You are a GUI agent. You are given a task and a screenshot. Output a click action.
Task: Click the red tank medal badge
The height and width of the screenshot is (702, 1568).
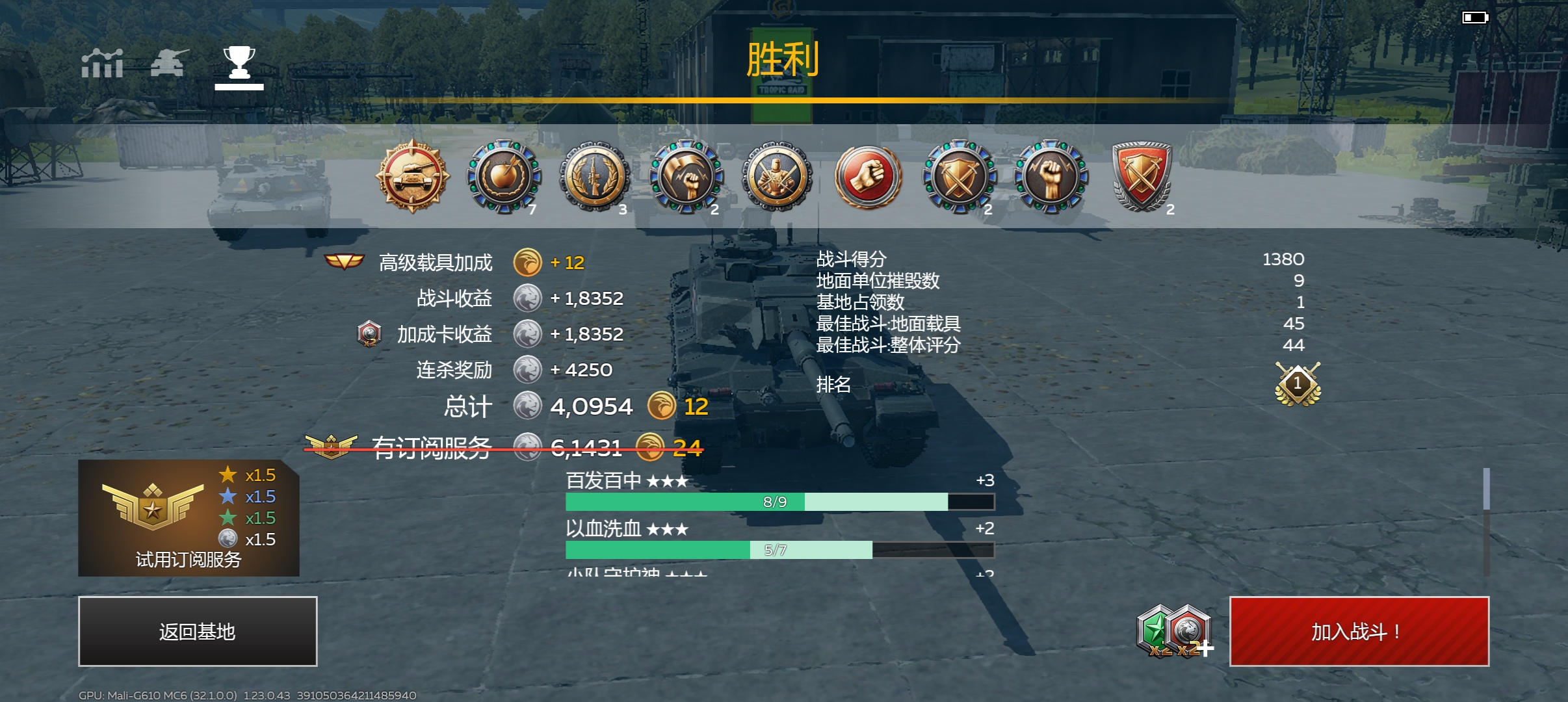(412, 176)
